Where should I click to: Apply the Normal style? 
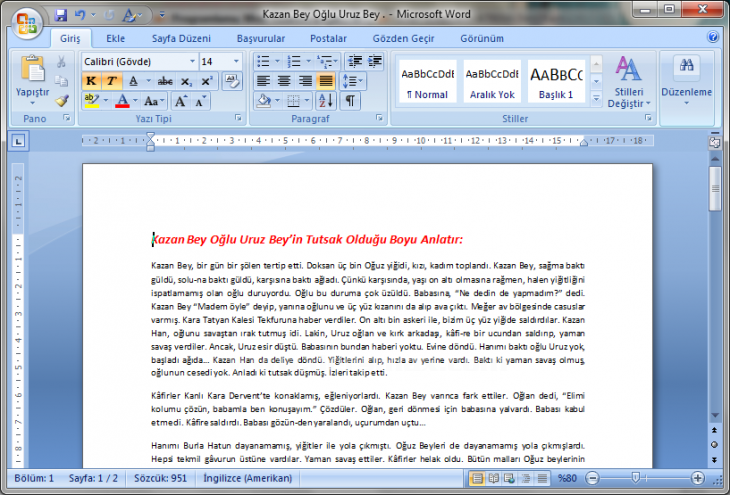(x=427, y=81)
